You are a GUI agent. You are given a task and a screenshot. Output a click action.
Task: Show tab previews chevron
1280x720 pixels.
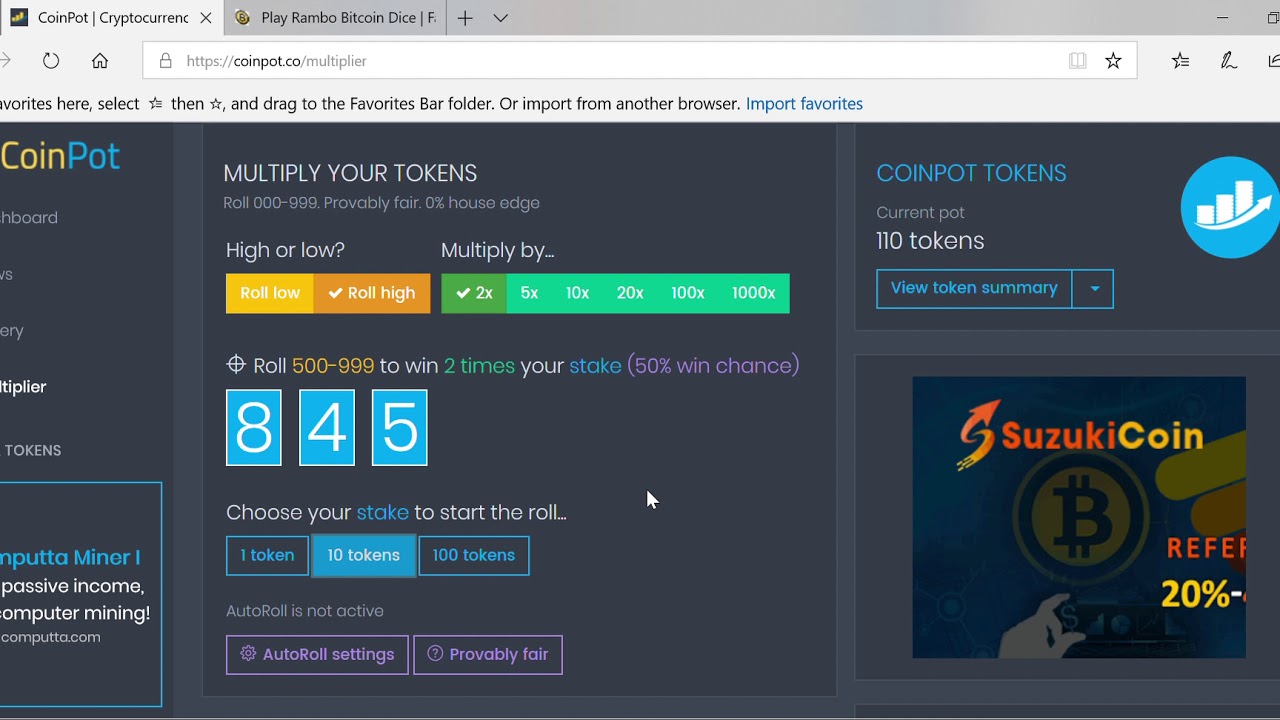pyautogui.click(x=501, y=18)
